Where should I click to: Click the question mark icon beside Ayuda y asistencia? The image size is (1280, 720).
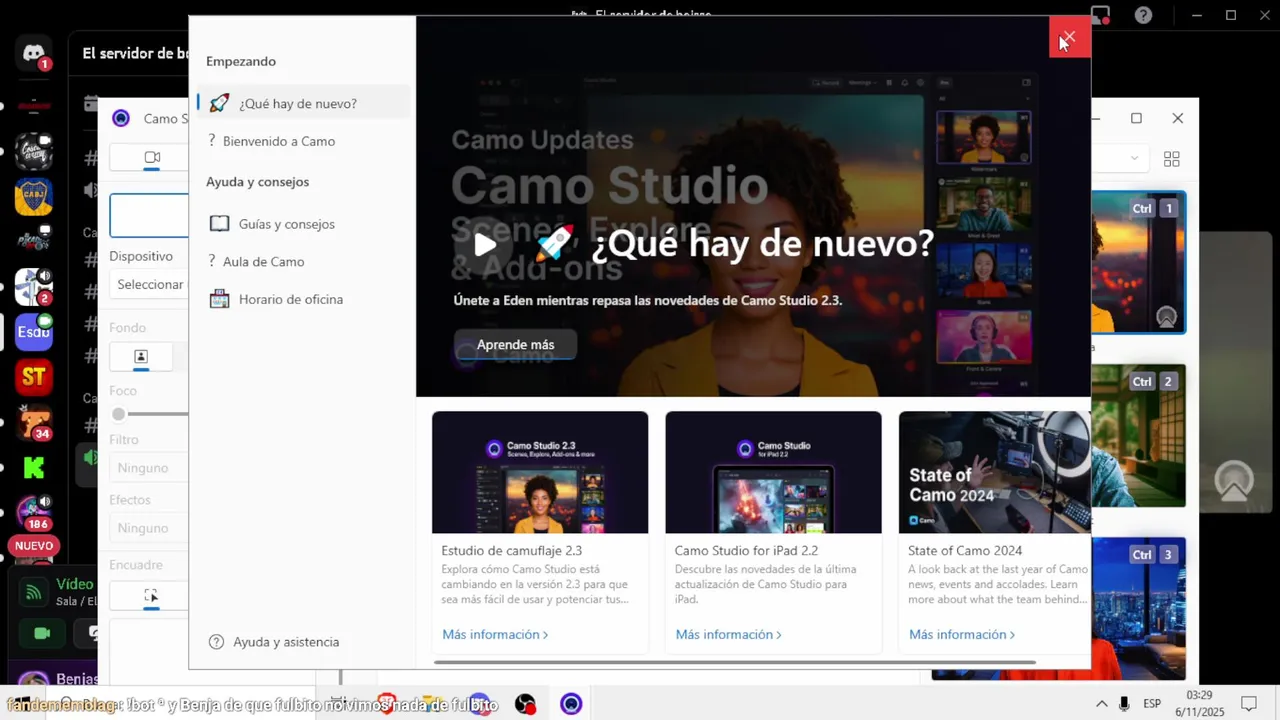pyautogui.click(x=216, y=642)
